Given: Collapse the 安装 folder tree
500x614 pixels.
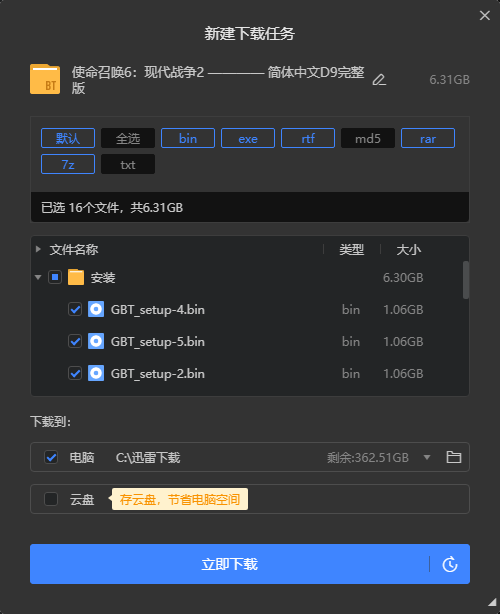Looking at the screenshot, I should [x=38, y=277].
